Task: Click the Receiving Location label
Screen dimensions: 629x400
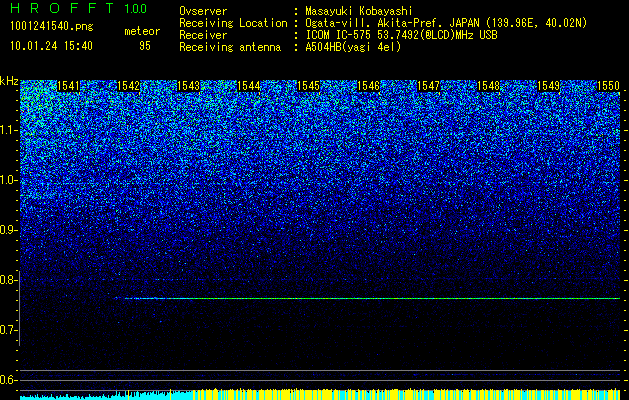Action: (233, 23)
